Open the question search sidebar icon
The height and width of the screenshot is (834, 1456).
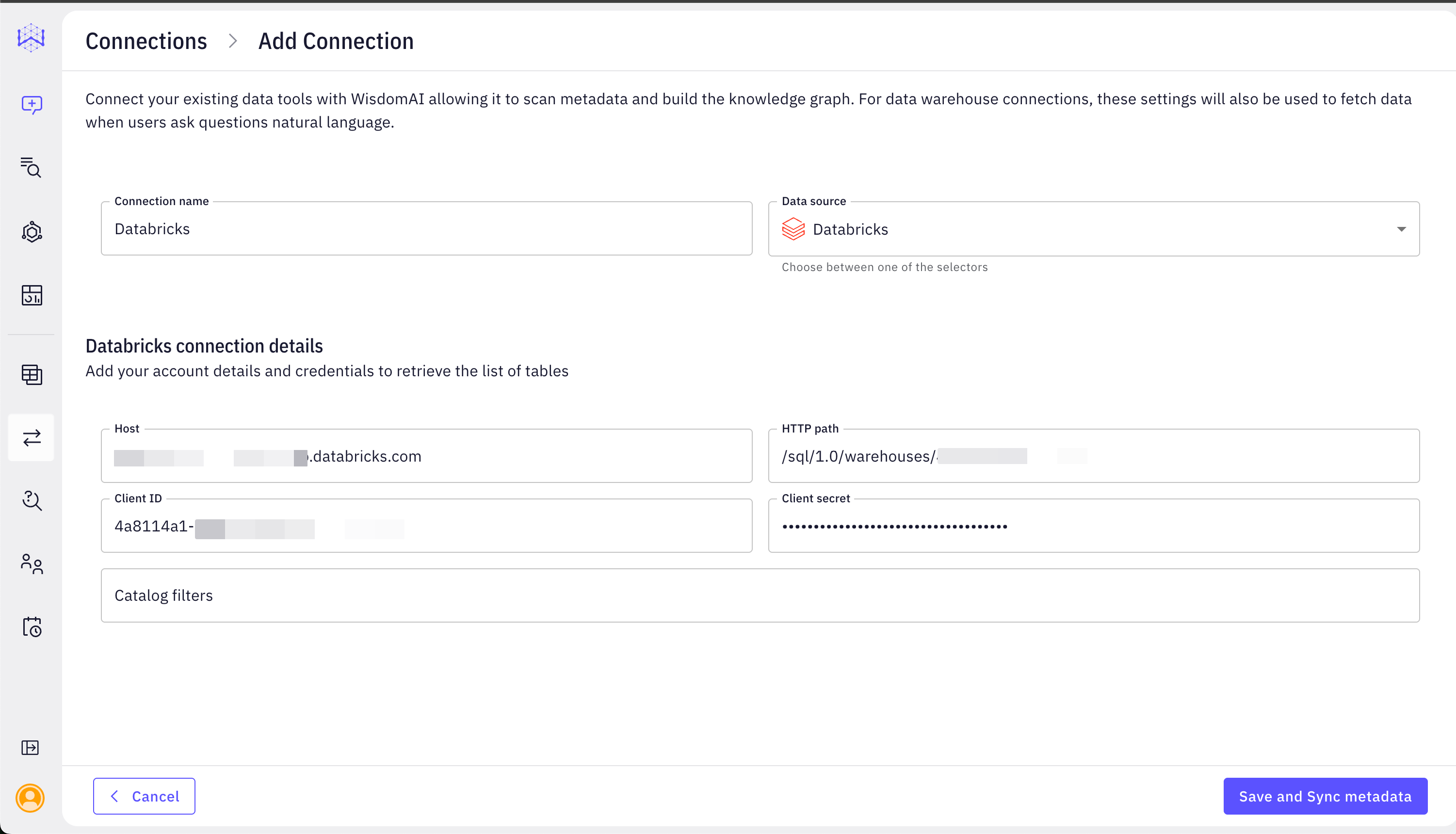32,500
